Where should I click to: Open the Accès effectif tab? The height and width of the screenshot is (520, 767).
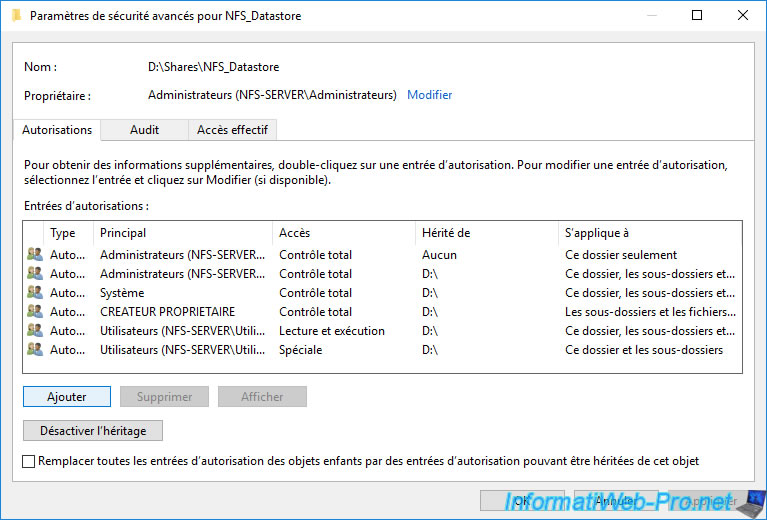tap(232, 130)
